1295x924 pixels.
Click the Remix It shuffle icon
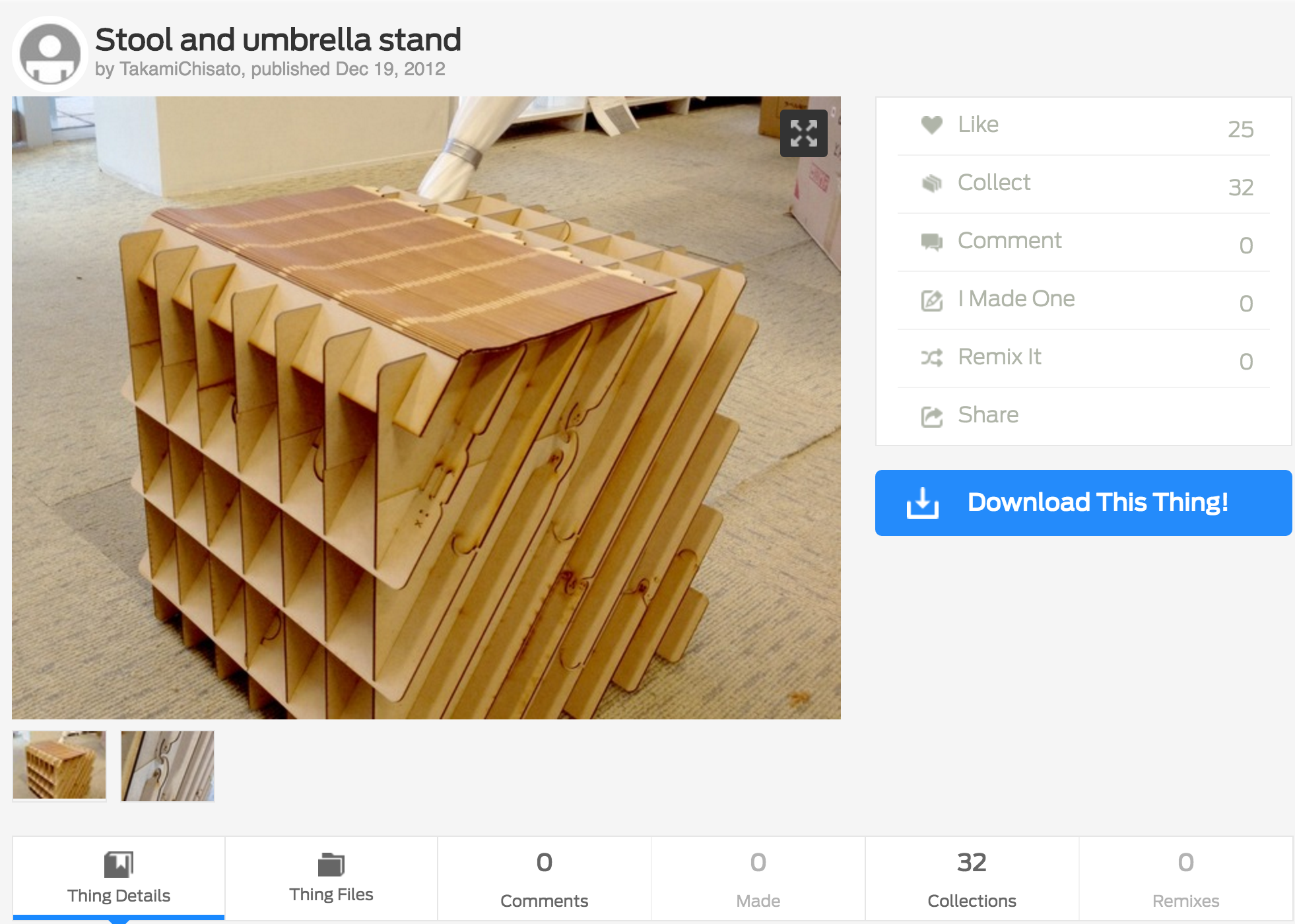pyautogui.click(x=931, y=358)
